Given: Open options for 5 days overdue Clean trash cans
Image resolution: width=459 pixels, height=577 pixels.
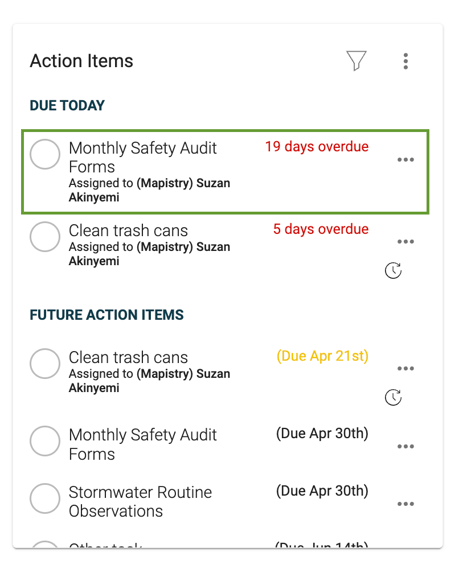Looking at the screenshot, I should (405, 242).
